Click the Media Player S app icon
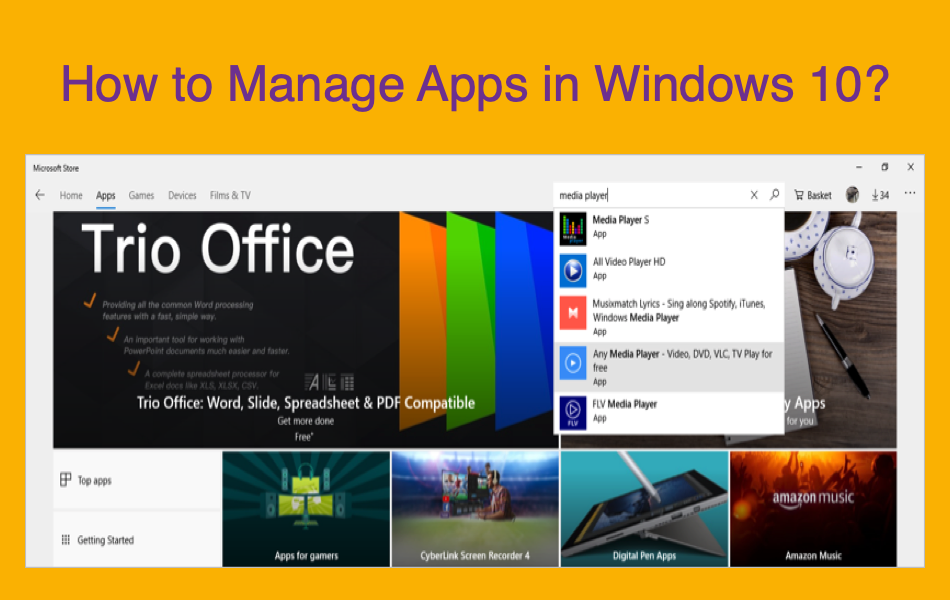Image resolution: width=950 pixels, height=600 pixels. click(573, 228)
